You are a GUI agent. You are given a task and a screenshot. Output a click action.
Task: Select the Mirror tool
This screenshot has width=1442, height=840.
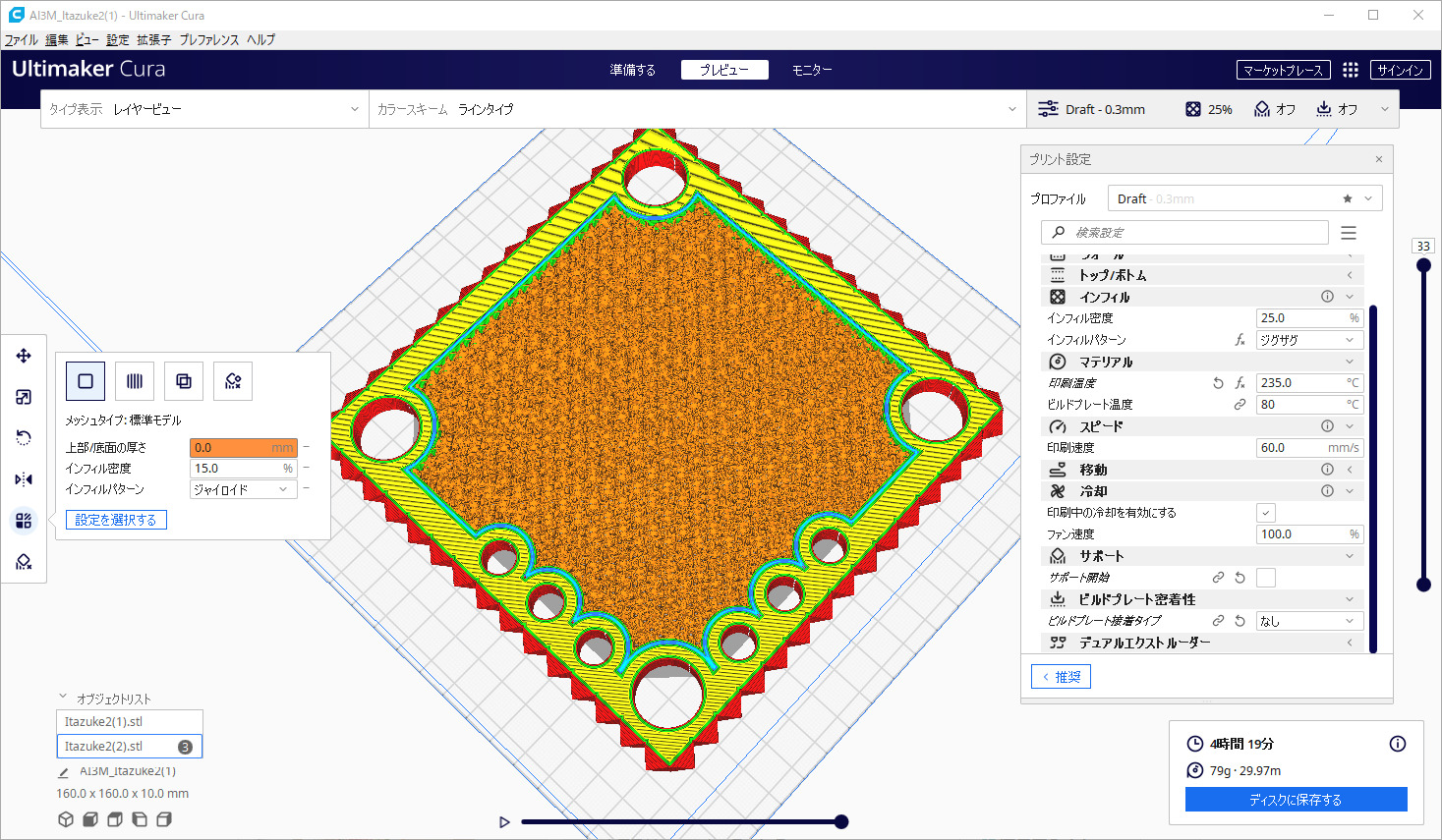24,479
